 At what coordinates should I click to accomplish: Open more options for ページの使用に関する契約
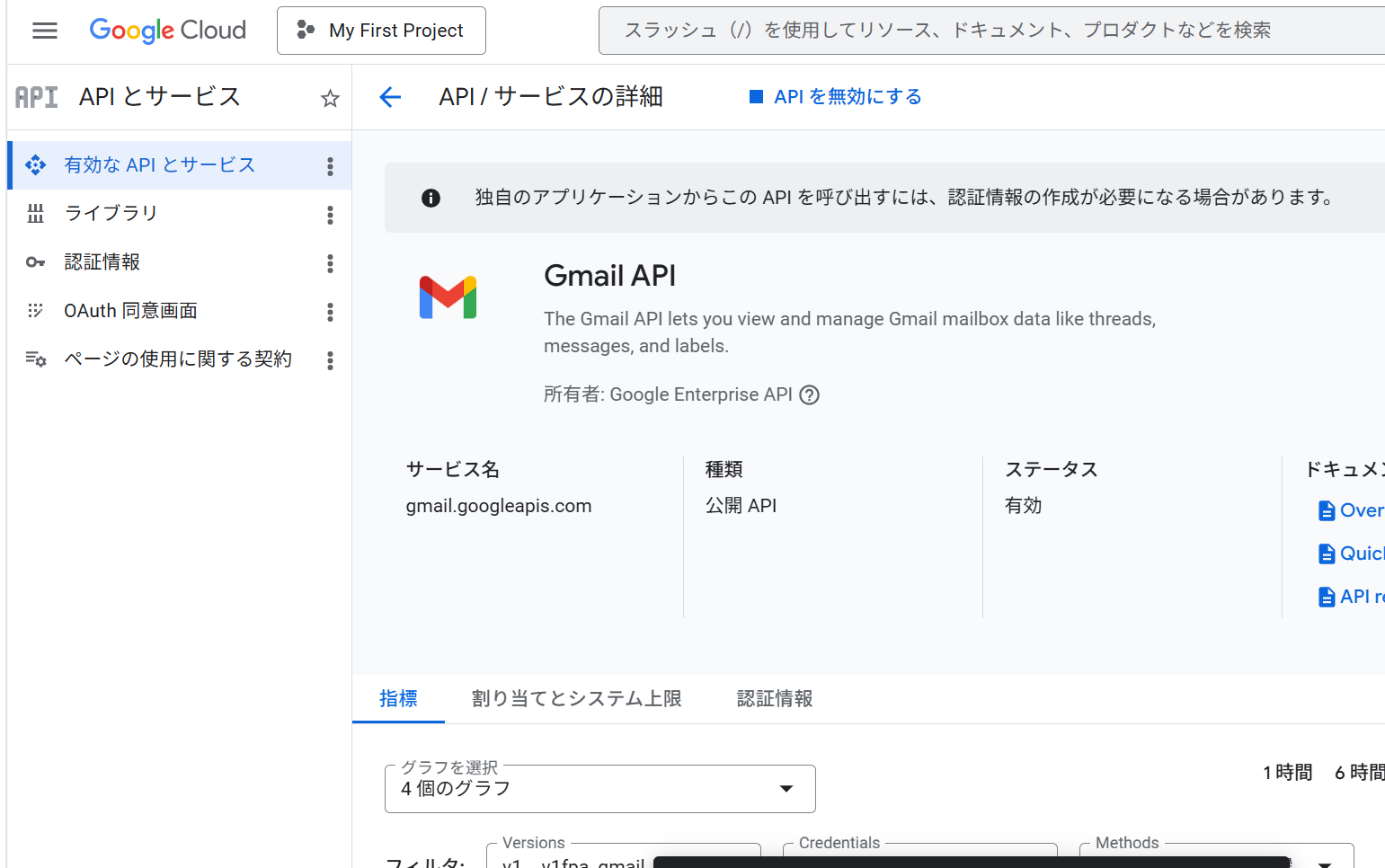(x=330, y=360)
